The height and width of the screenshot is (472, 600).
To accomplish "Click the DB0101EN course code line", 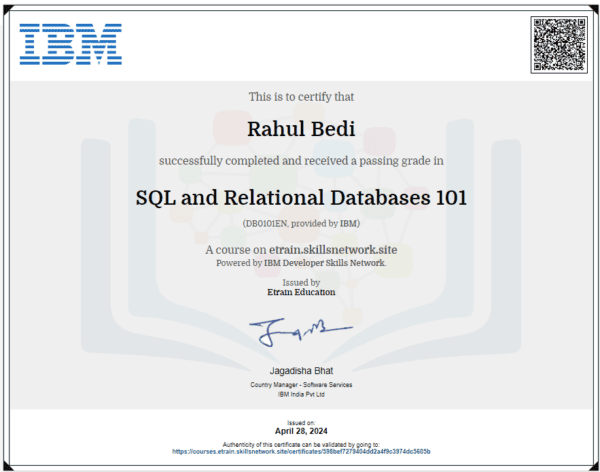I will 300,223.
